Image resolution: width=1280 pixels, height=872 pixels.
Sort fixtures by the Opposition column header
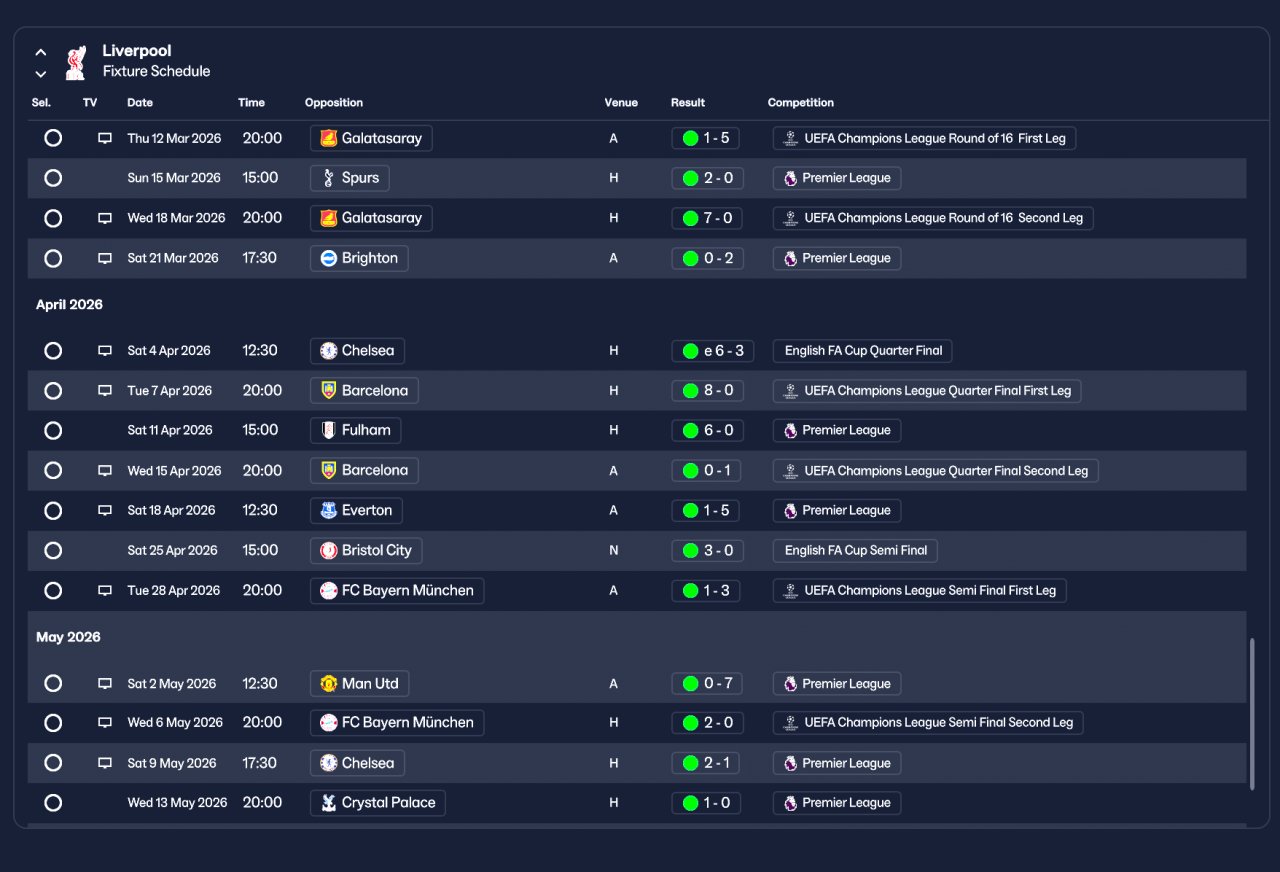pos(334,103)
